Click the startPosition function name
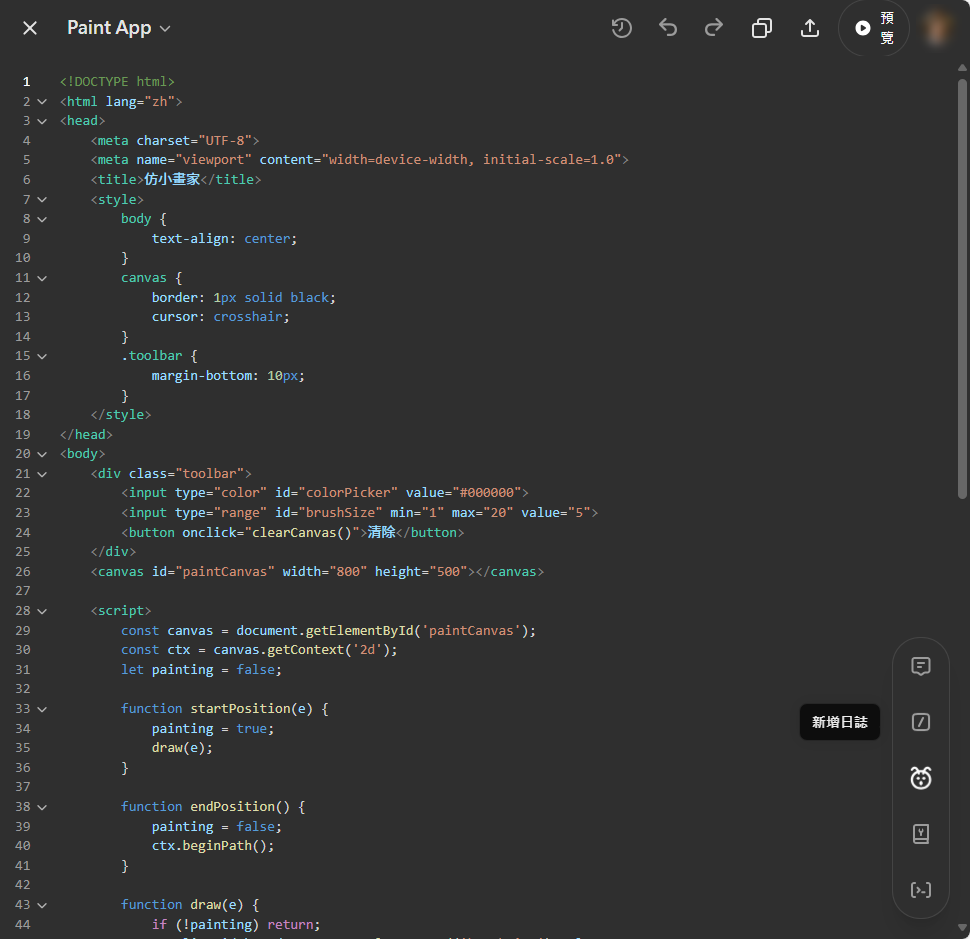Viewport: 970px width, 939px height. coord(240,708)
